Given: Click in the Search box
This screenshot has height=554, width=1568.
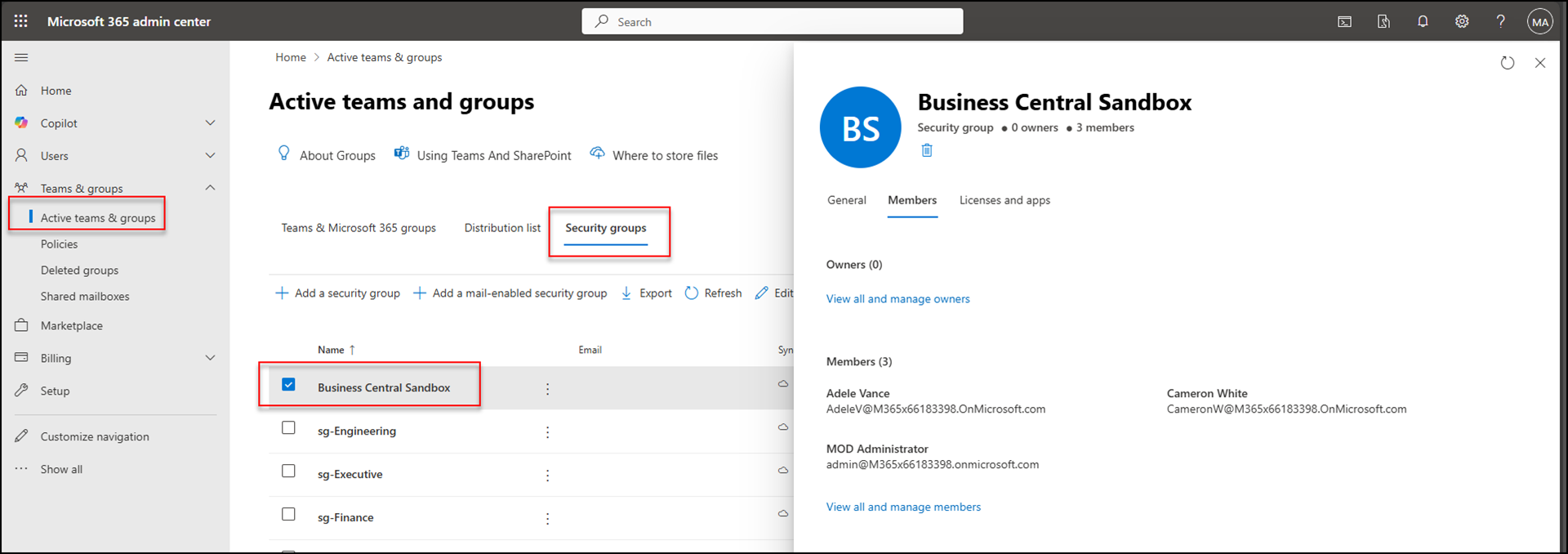Looking at the screenshot, I should 773,21.
